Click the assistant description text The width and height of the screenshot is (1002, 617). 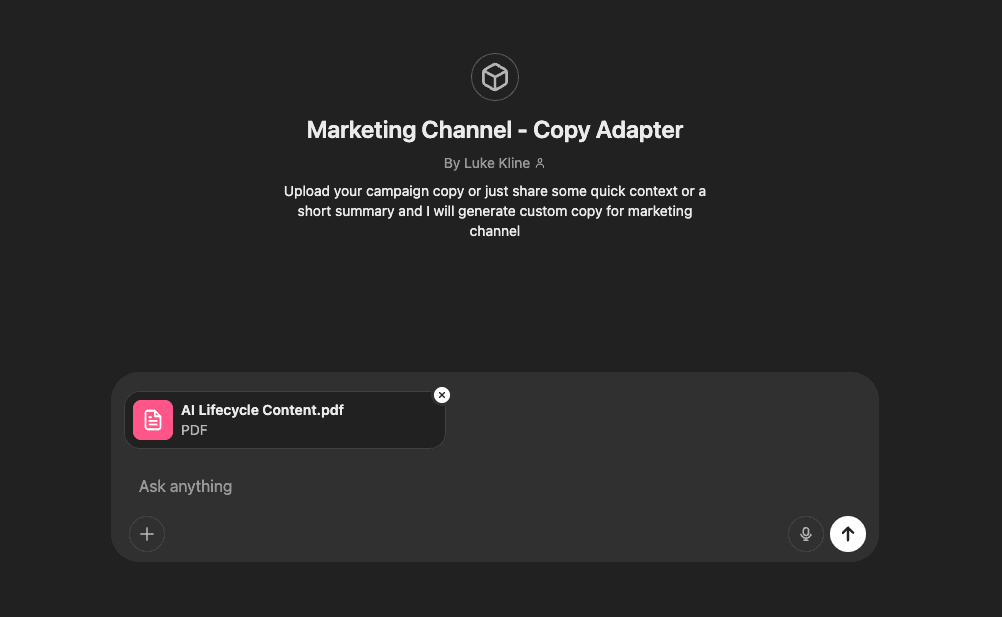tap(494, 211)
